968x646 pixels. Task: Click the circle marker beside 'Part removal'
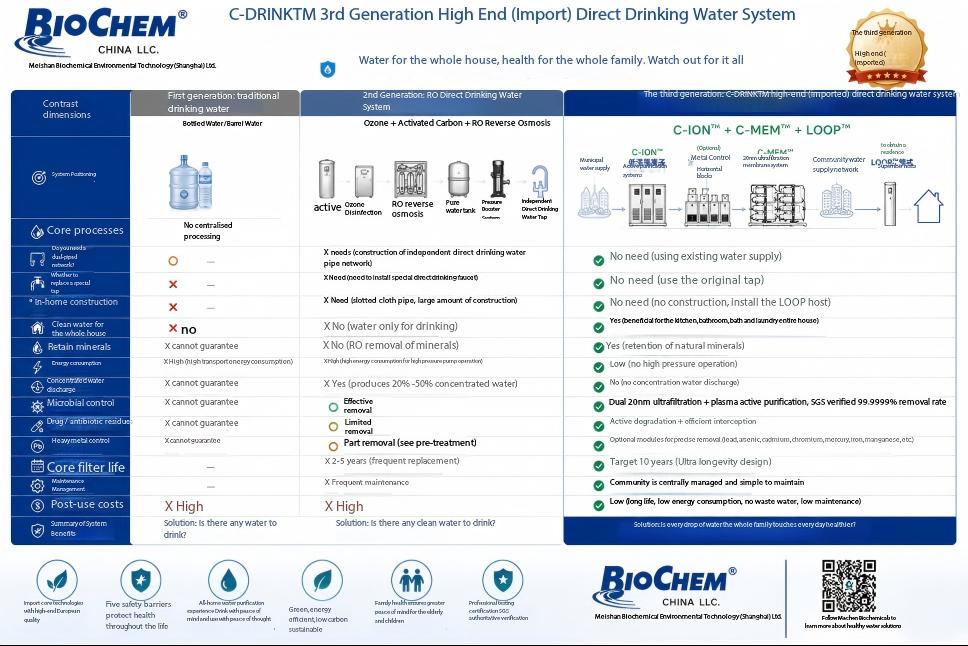[x=333, y=446]
